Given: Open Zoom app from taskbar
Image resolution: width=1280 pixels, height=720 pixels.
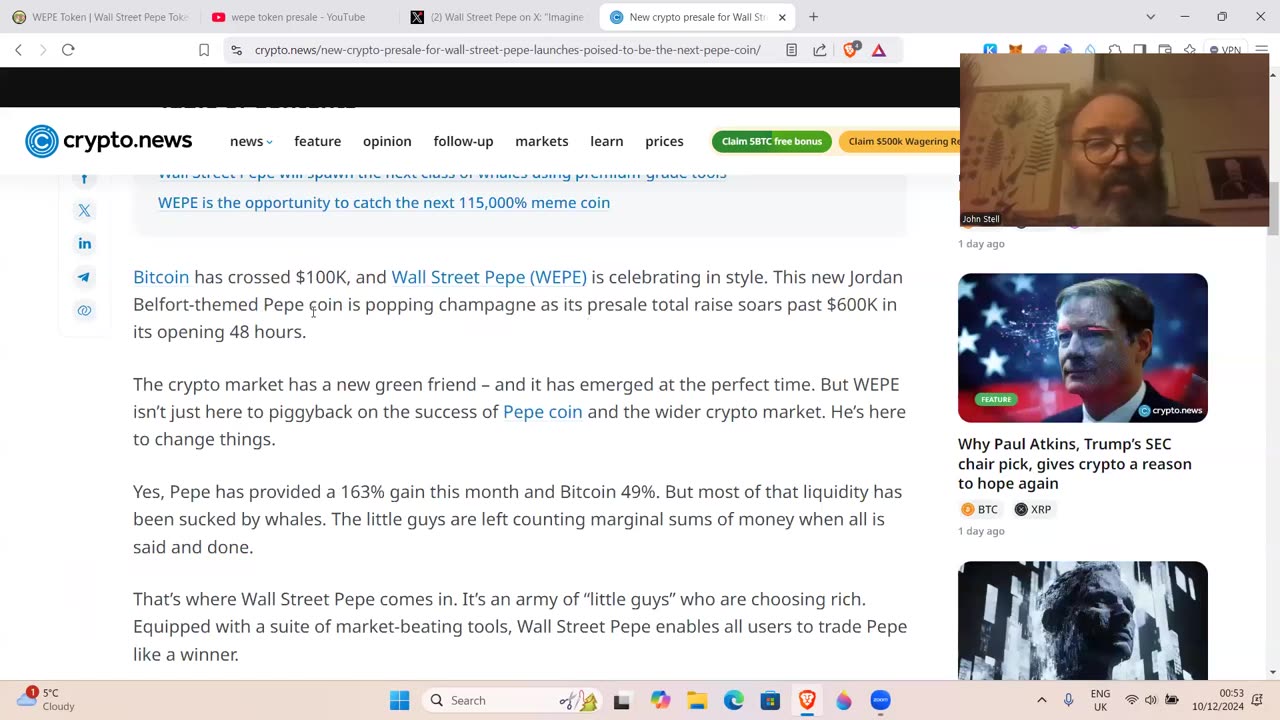Looking at the screenshot, I should [880, 700].
